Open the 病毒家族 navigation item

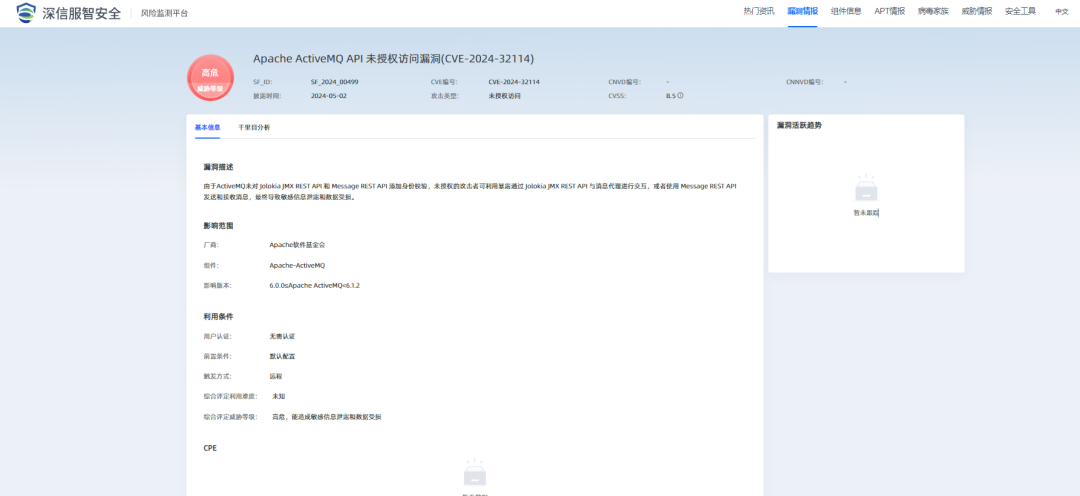click(x=933, y=12)
